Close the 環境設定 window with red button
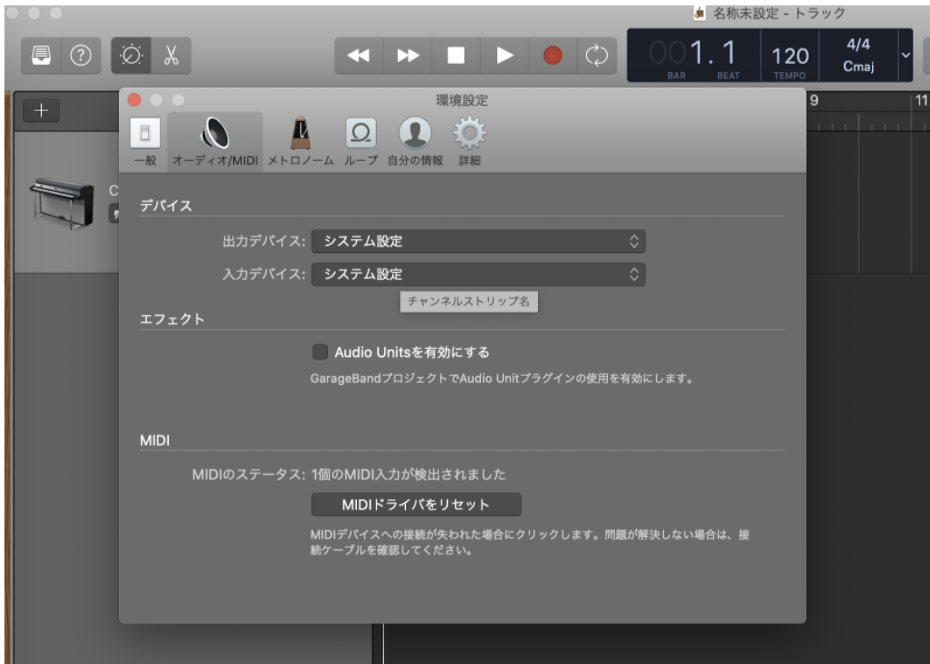Viewport: 930px width, 664px height. tap(135, 100)
